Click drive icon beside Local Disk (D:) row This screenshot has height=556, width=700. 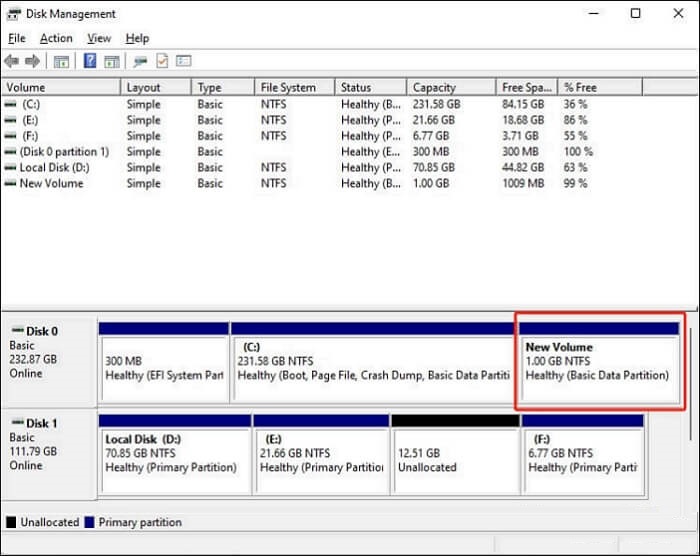tap(10, 167)
